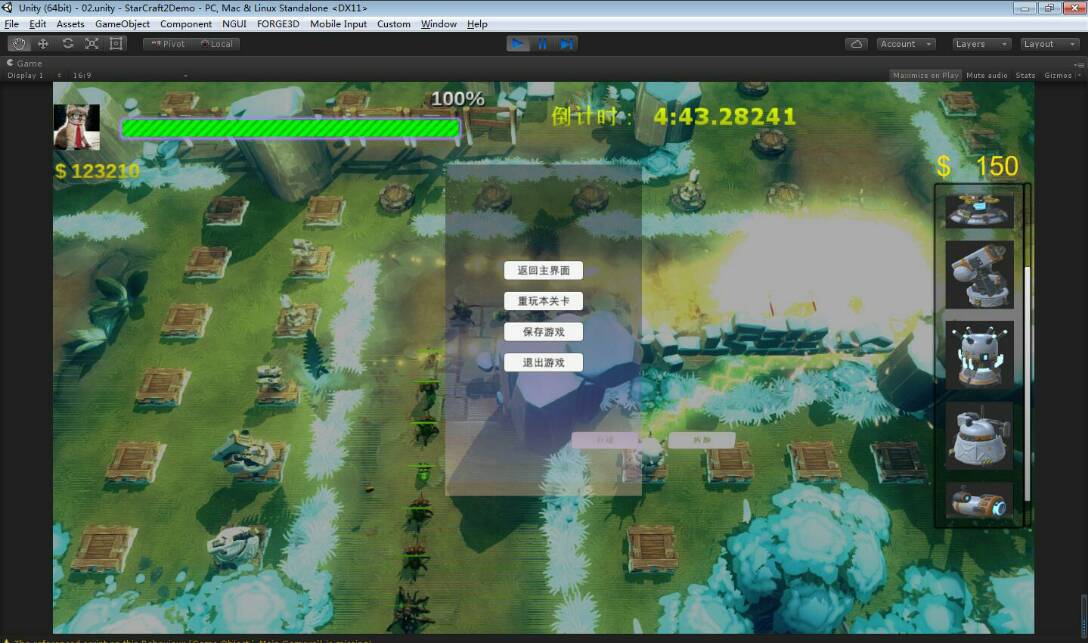Open the Component menu
Image resolution: width=1088 pixels, height=643 pixels.
(x=186, y=24)
